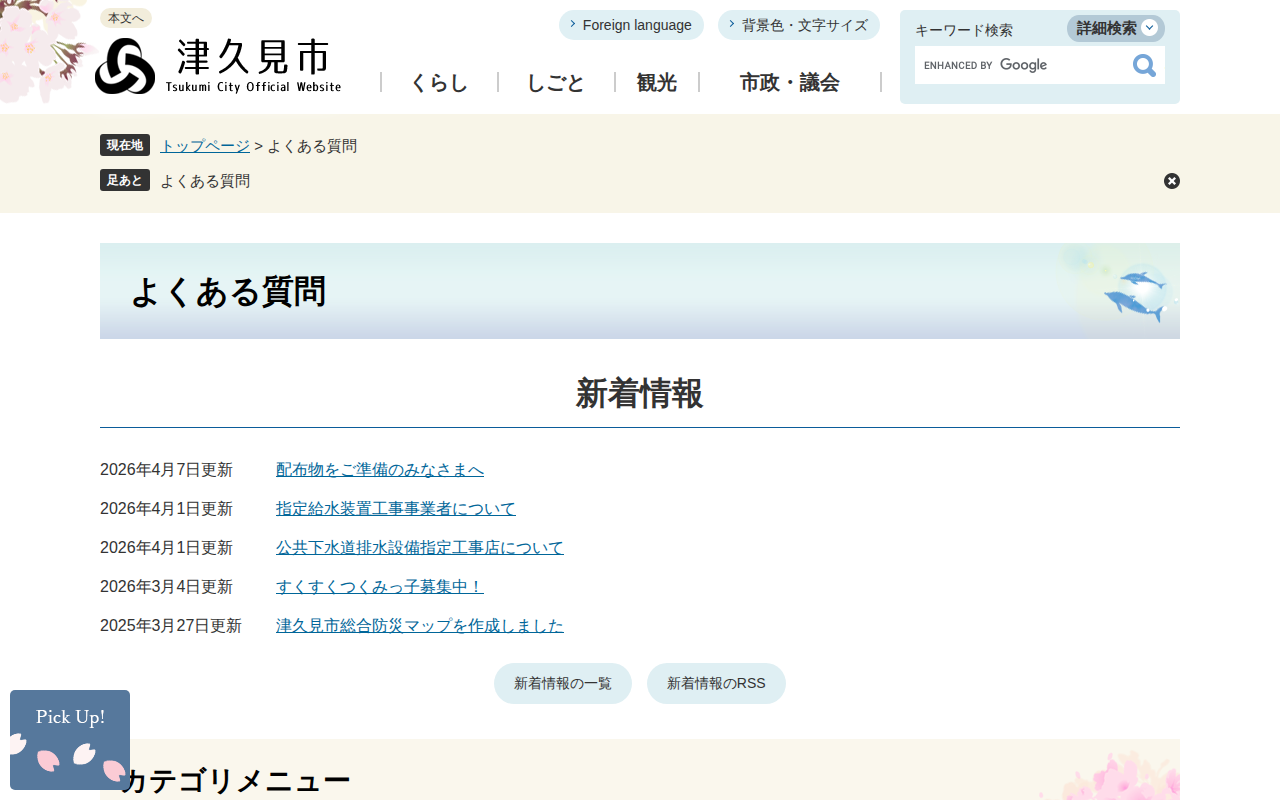
Task: Open 津久見市総合防災マップを作成しました article
Action: tap(420, 626)
